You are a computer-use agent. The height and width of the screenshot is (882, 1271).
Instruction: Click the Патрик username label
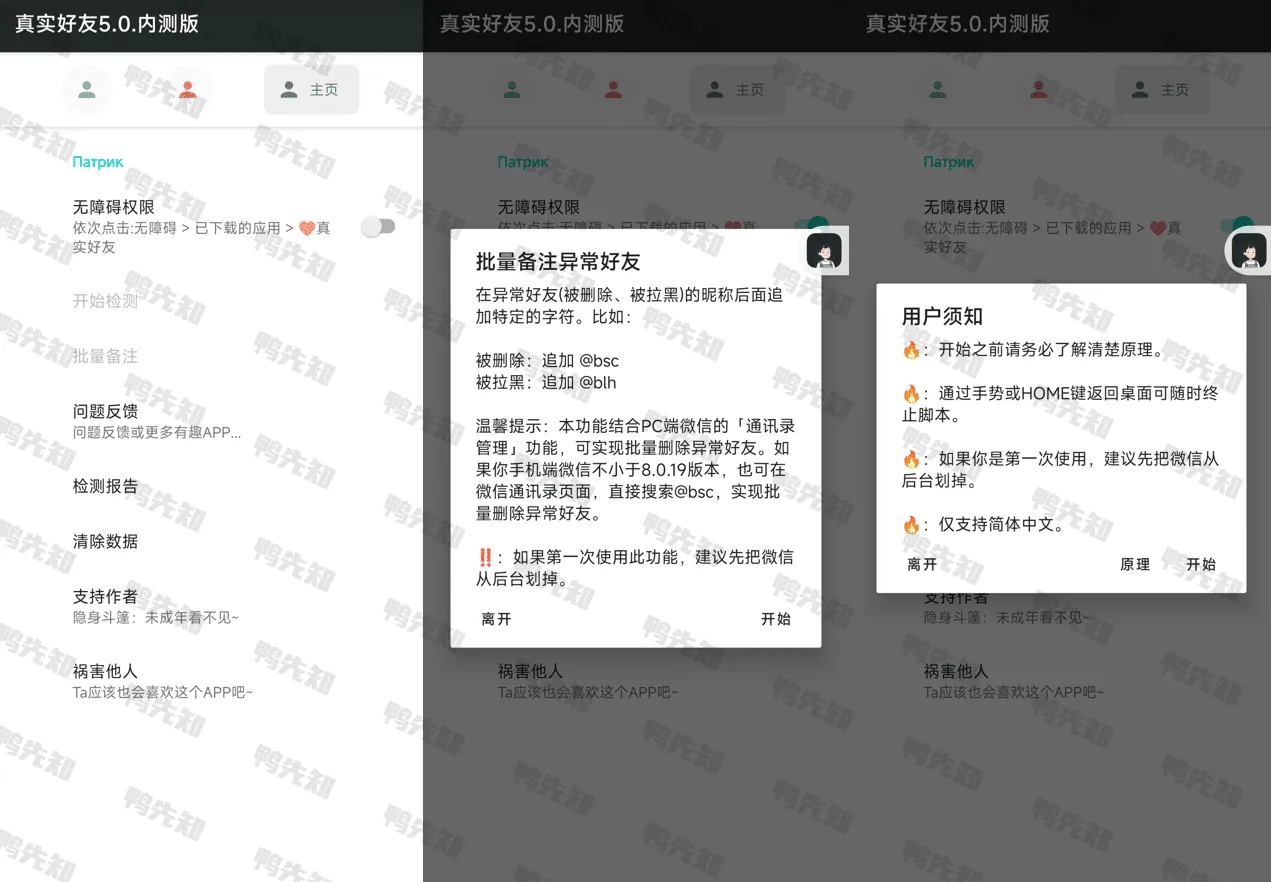(x=96, y=161)
